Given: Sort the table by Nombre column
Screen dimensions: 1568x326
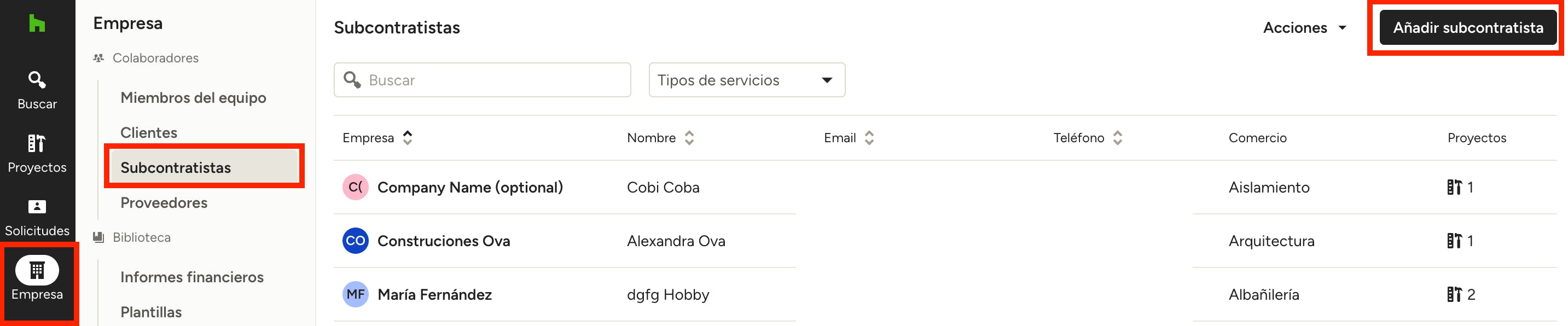Looking at the screenshot, I should (x=688, y=138).
